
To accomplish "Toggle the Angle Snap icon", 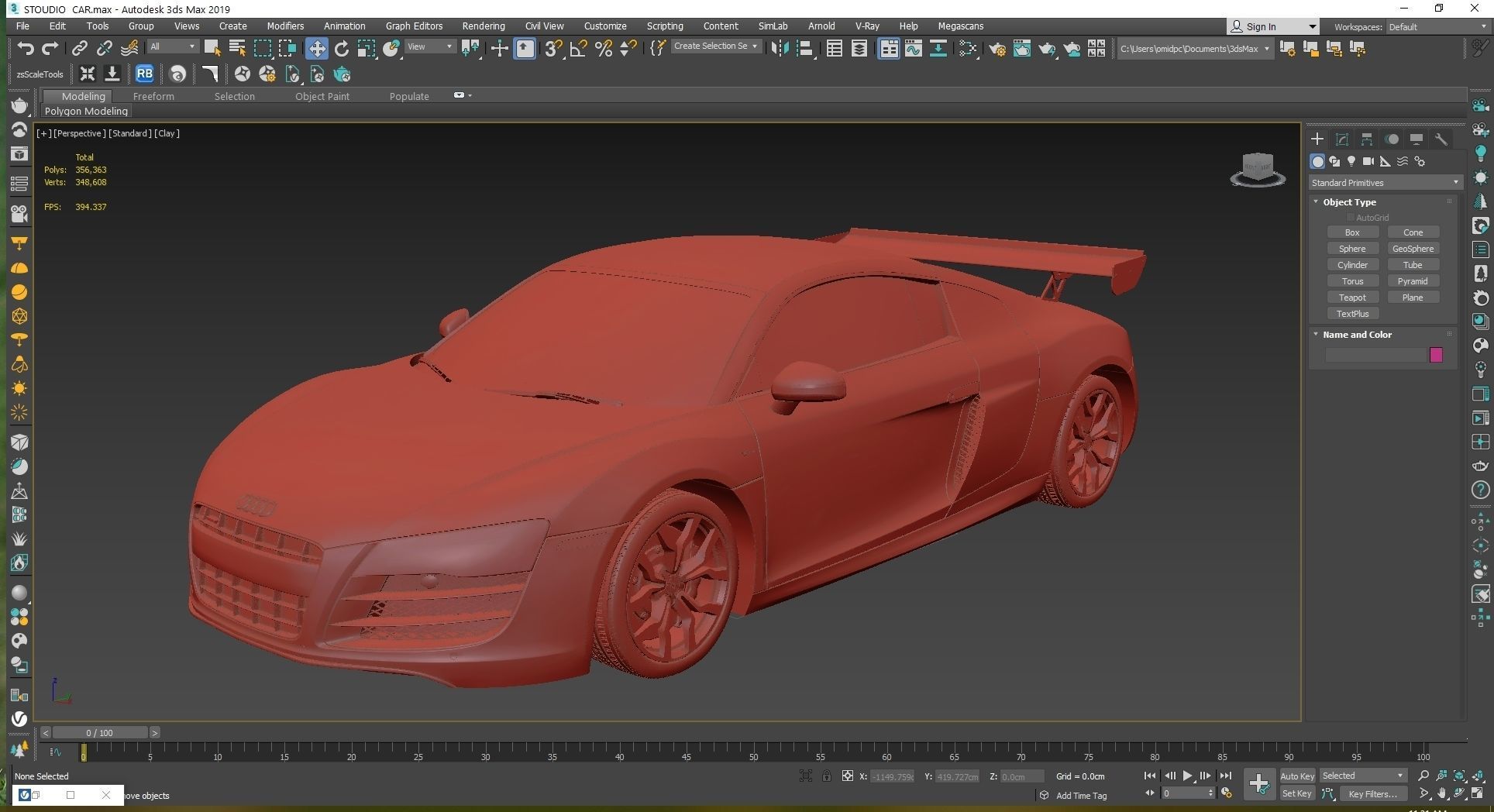I will tap(578, 48).
